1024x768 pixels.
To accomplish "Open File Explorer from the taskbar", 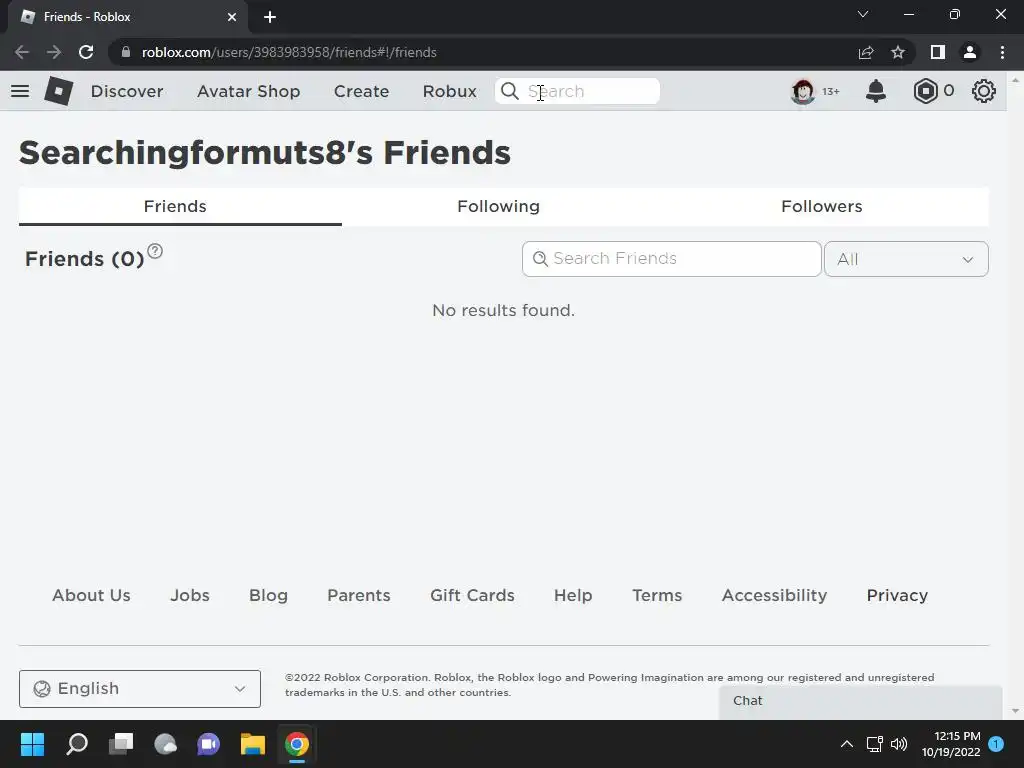I will (x=253, y=744).
